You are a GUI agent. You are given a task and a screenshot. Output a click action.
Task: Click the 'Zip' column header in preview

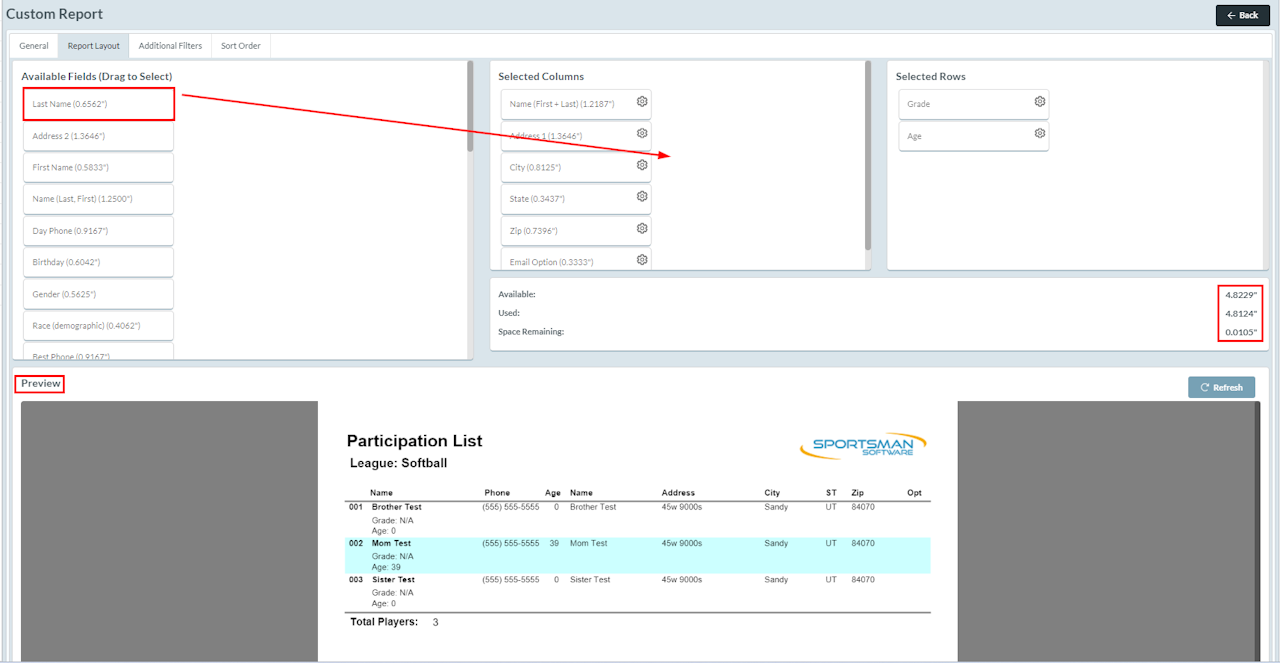(x=858, y=493)
